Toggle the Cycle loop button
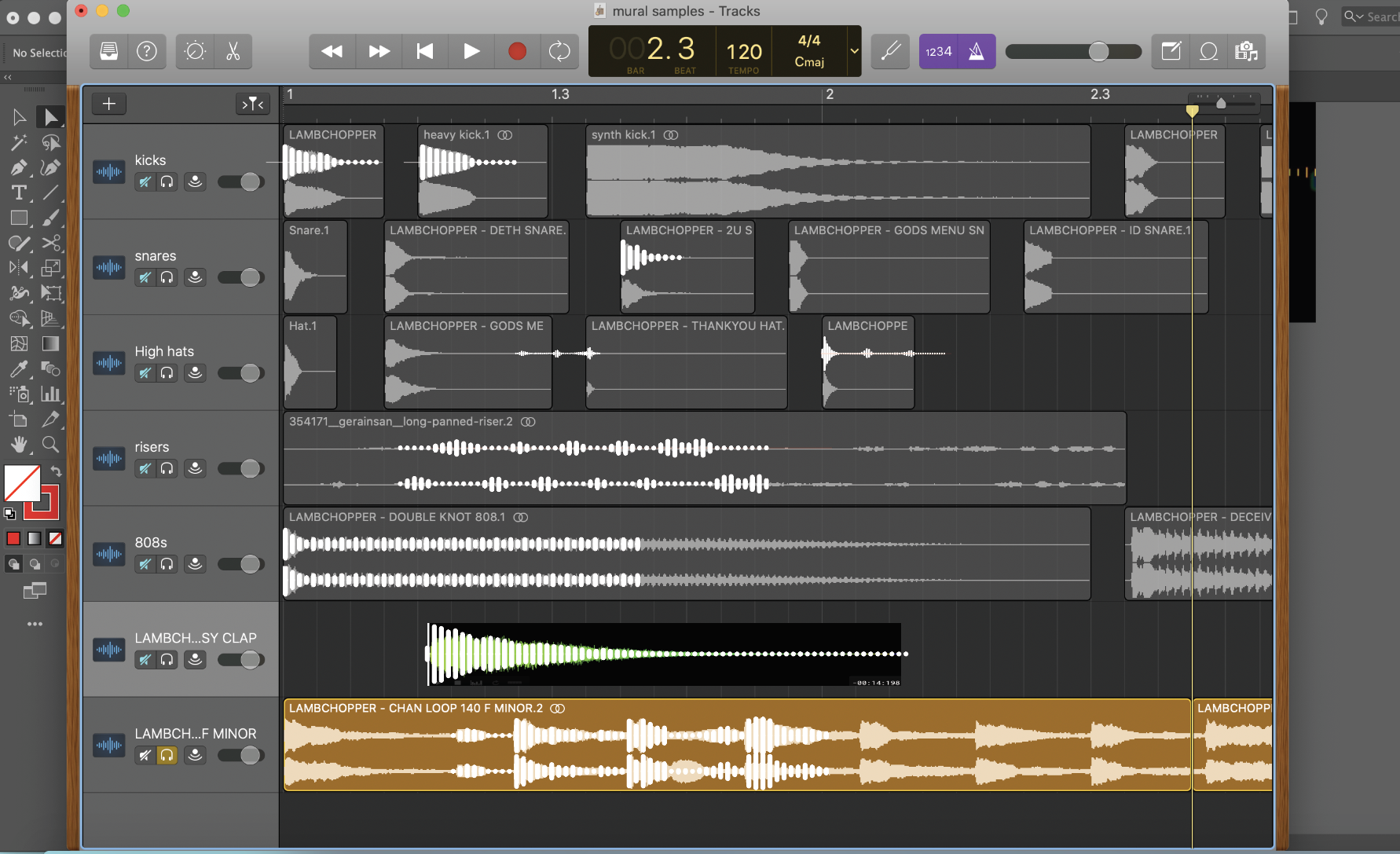 pos(559,52)
